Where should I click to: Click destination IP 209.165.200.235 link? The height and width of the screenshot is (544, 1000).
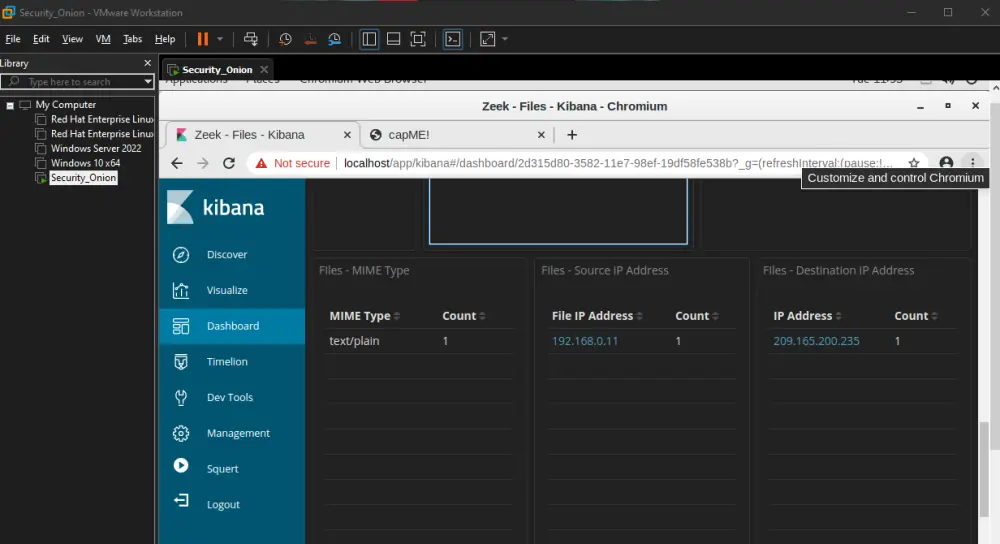pos(816,341)
